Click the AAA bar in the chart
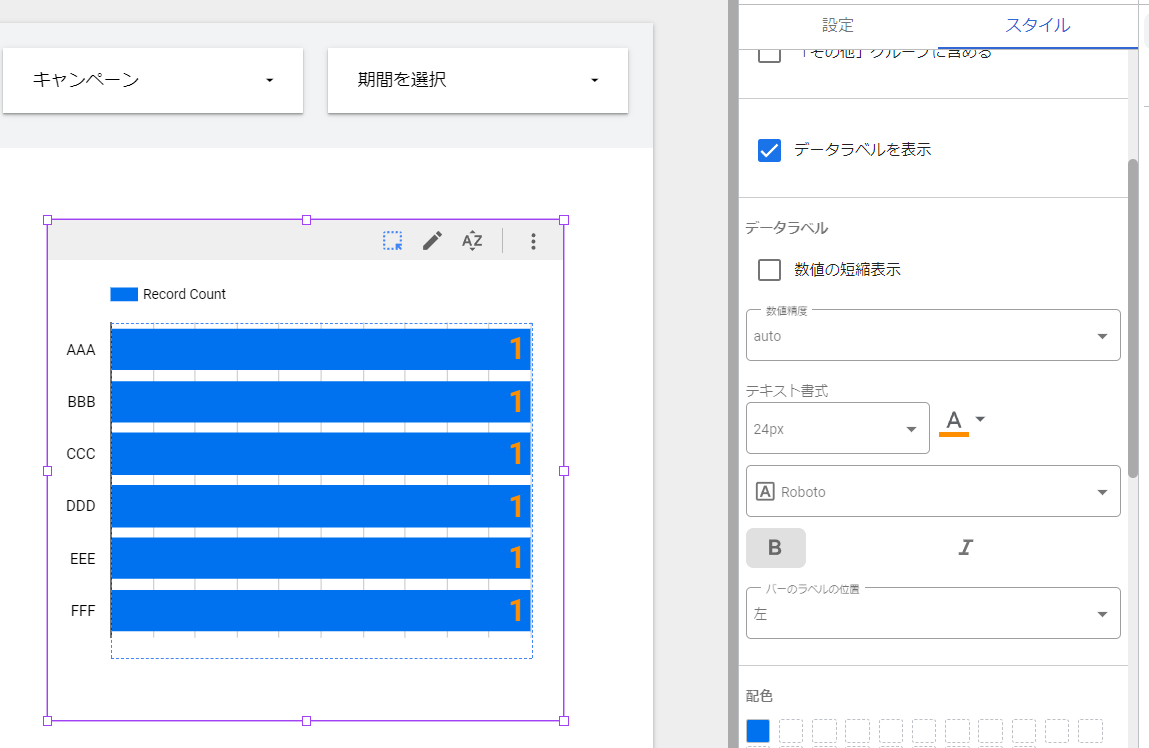The height and width of the screenshot is (748, 1149). pyautogui.click(x=320, y=349)
